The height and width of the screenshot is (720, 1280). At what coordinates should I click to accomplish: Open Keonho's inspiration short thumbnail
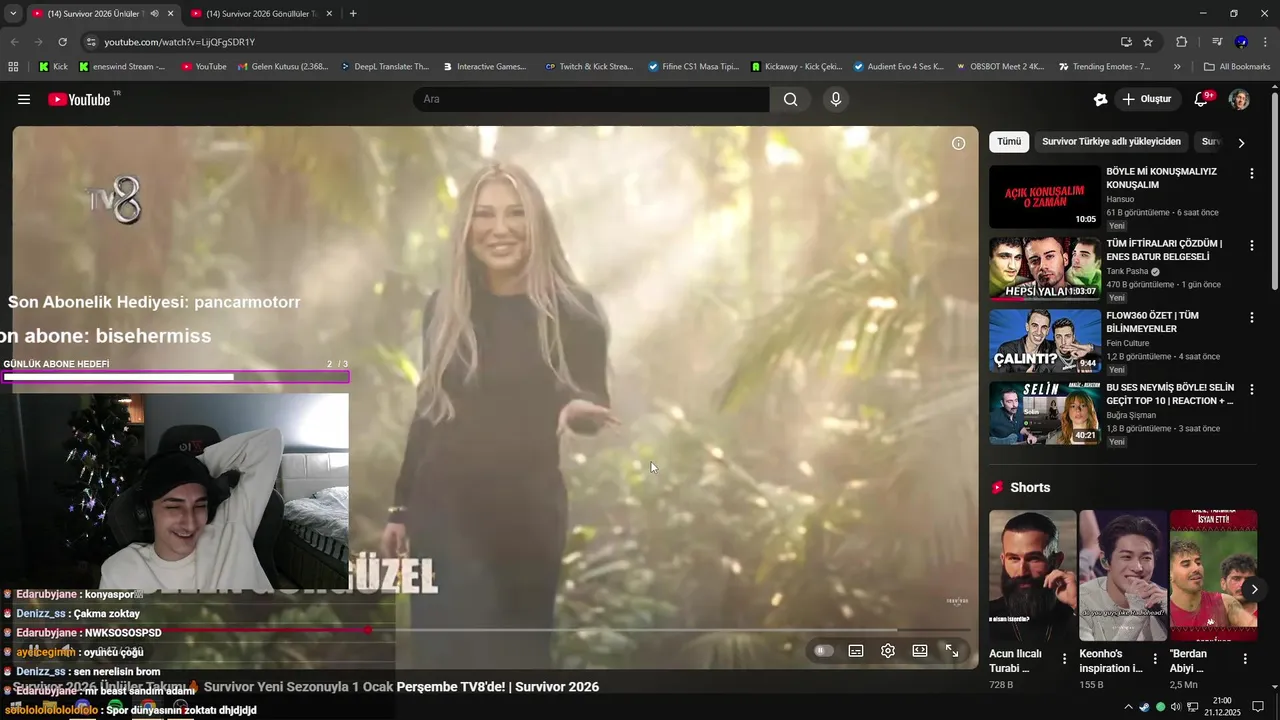click(1123, 575)
